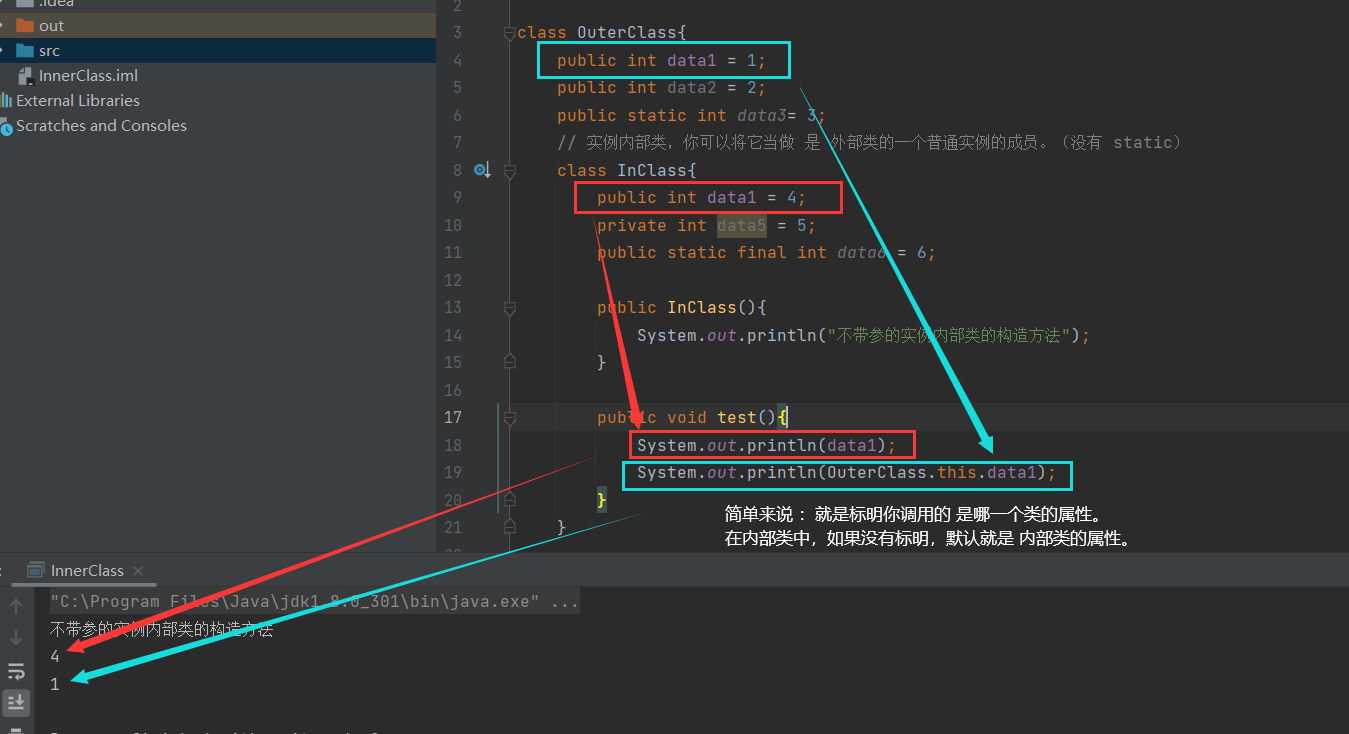Collapse the InClass constructor fold line 13

click(510, 308)
